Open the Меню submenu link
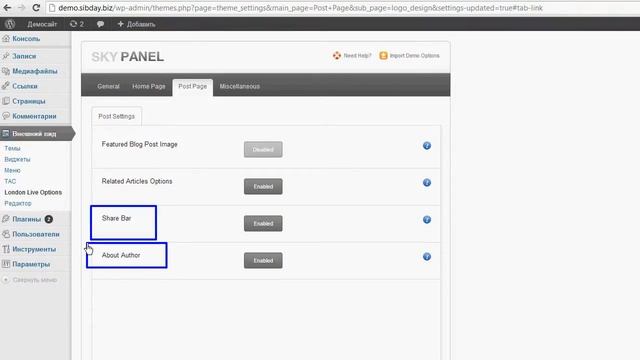 click(x=12, y=170)
